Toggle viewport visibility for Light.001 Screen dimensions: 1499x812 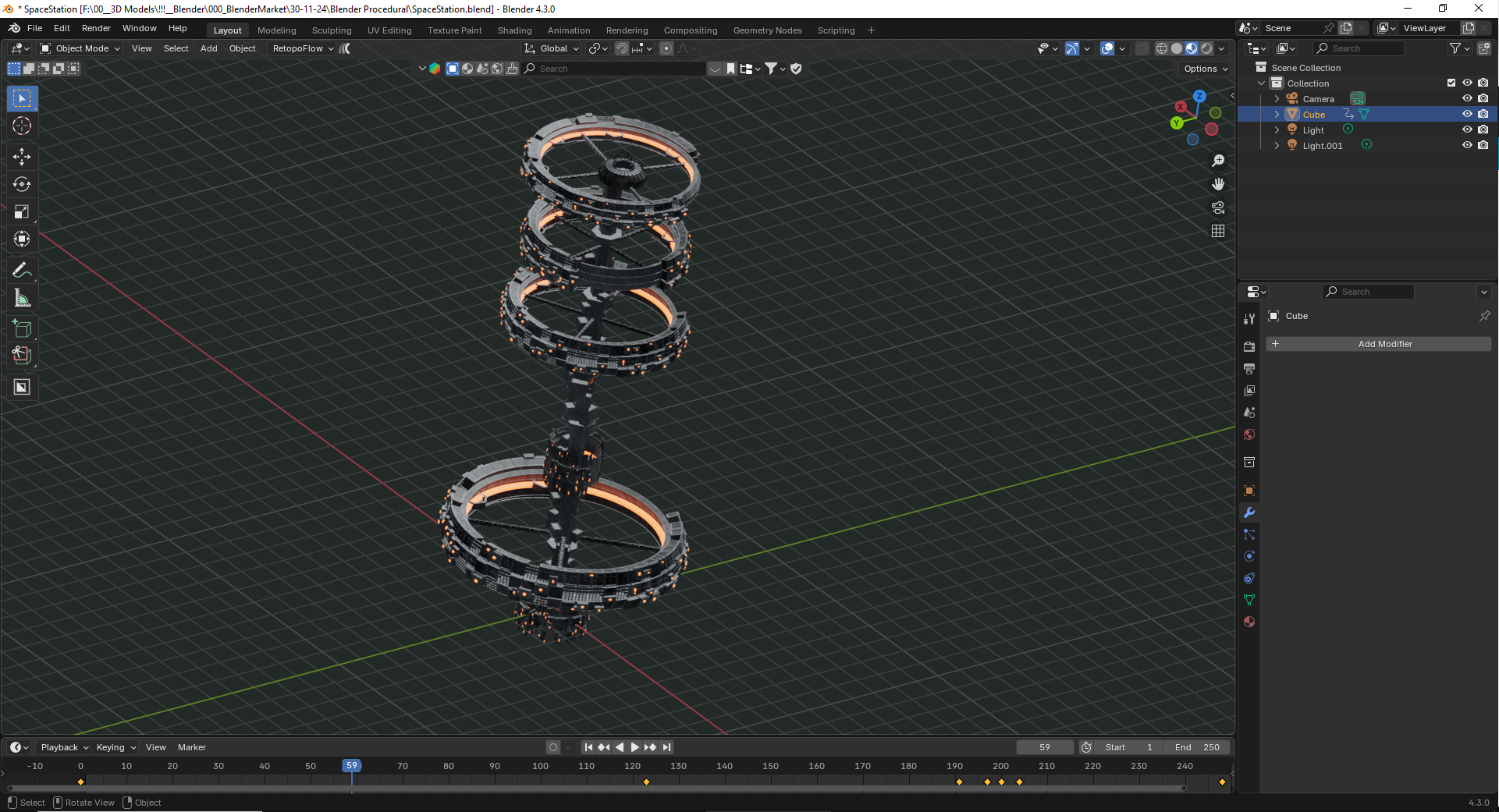(x=1467, y=146)
